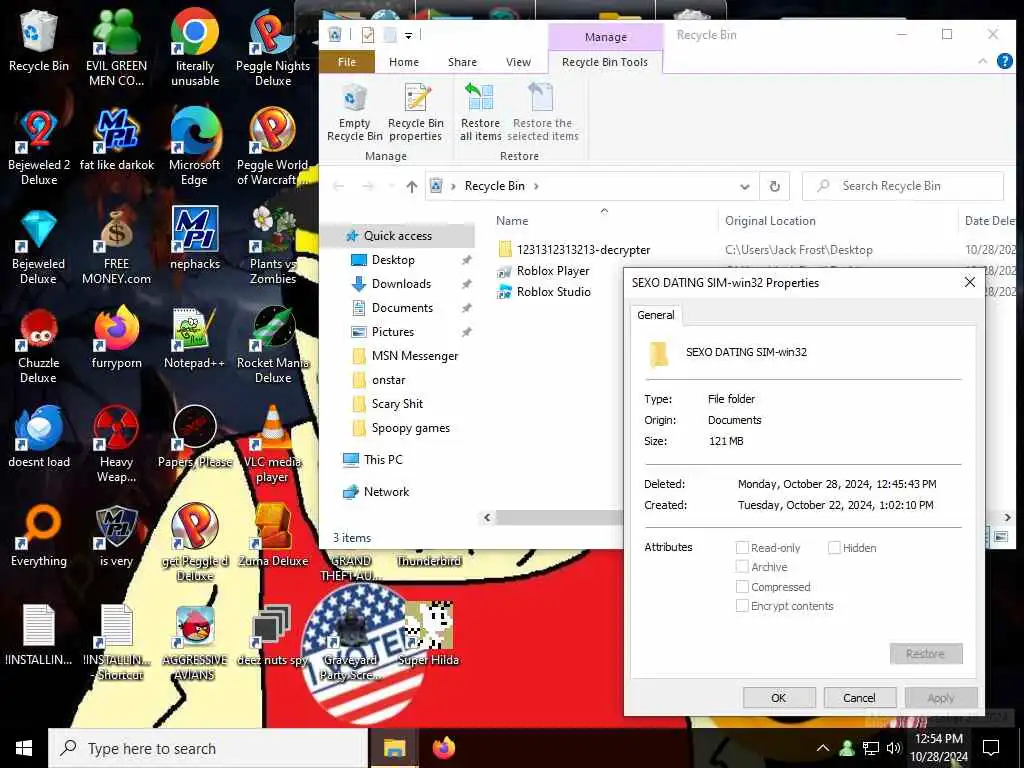Select the Notepad++ desktop icon

[x=195, y=339]
